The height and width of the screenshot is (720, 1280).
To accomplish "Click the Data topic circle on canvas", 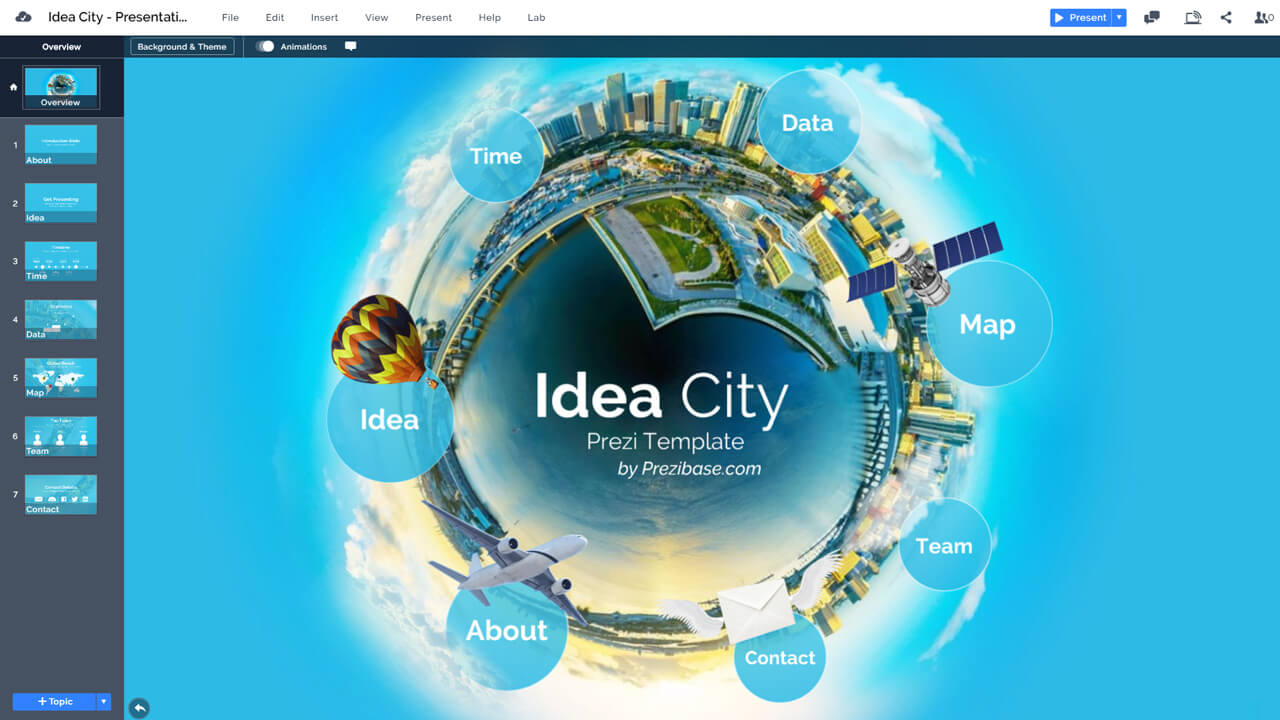I will (x=807, y=122).
